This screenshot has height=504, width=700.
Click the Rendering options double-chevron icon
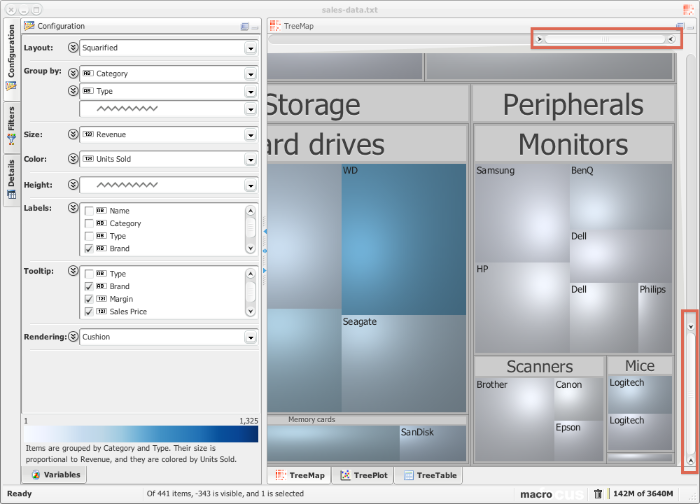73,337
